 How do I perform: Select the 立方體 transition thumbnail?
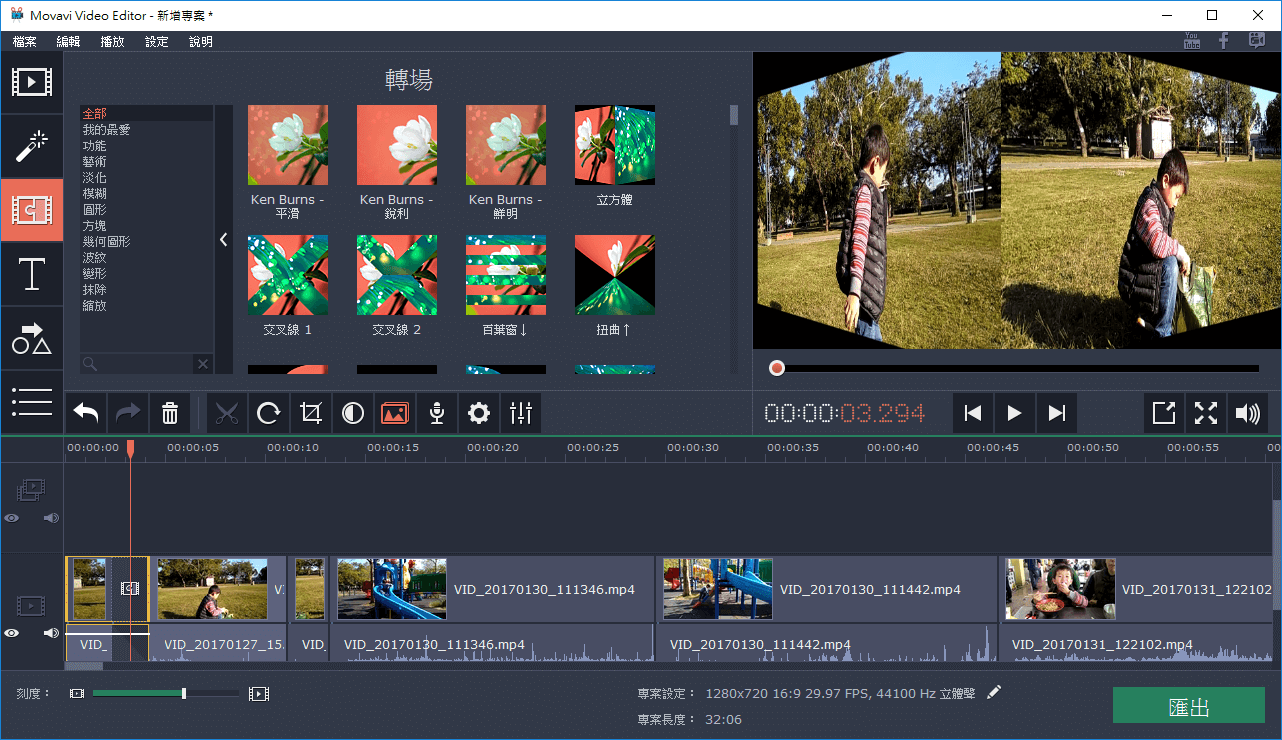[614, 144]
